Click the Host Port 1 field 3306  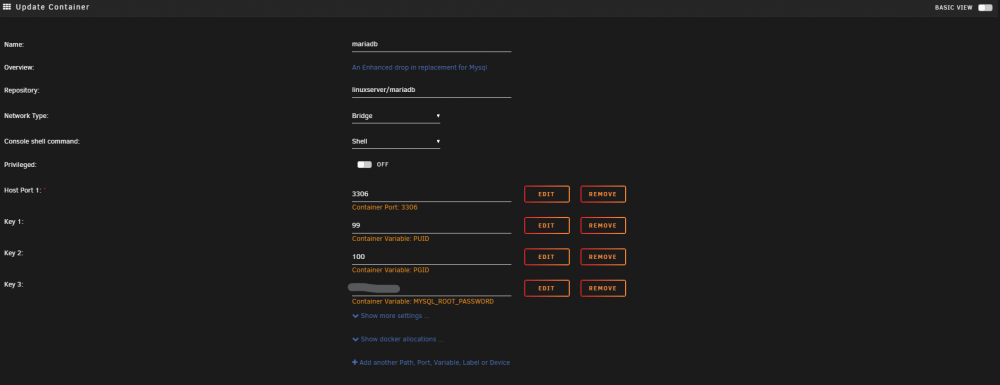(x=431, y=194)
